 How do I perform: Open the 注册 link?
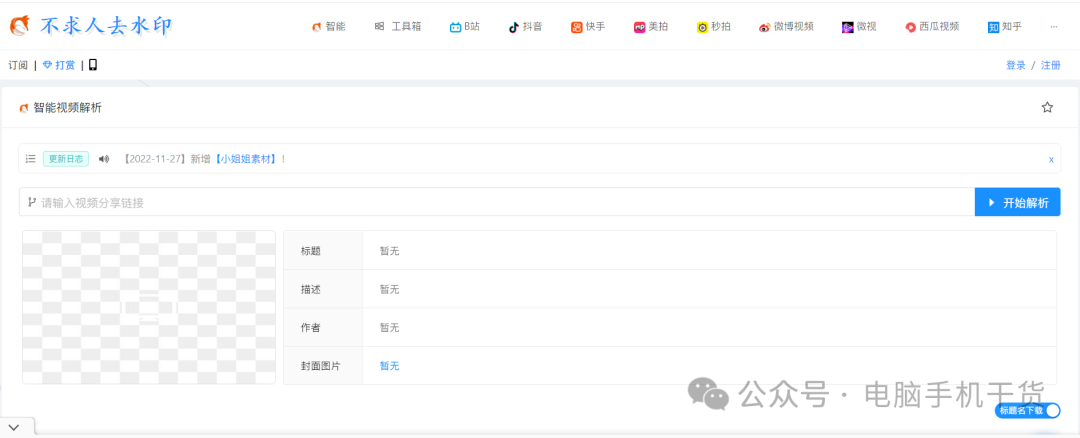pyautogui.click(x=1051, y=65)
